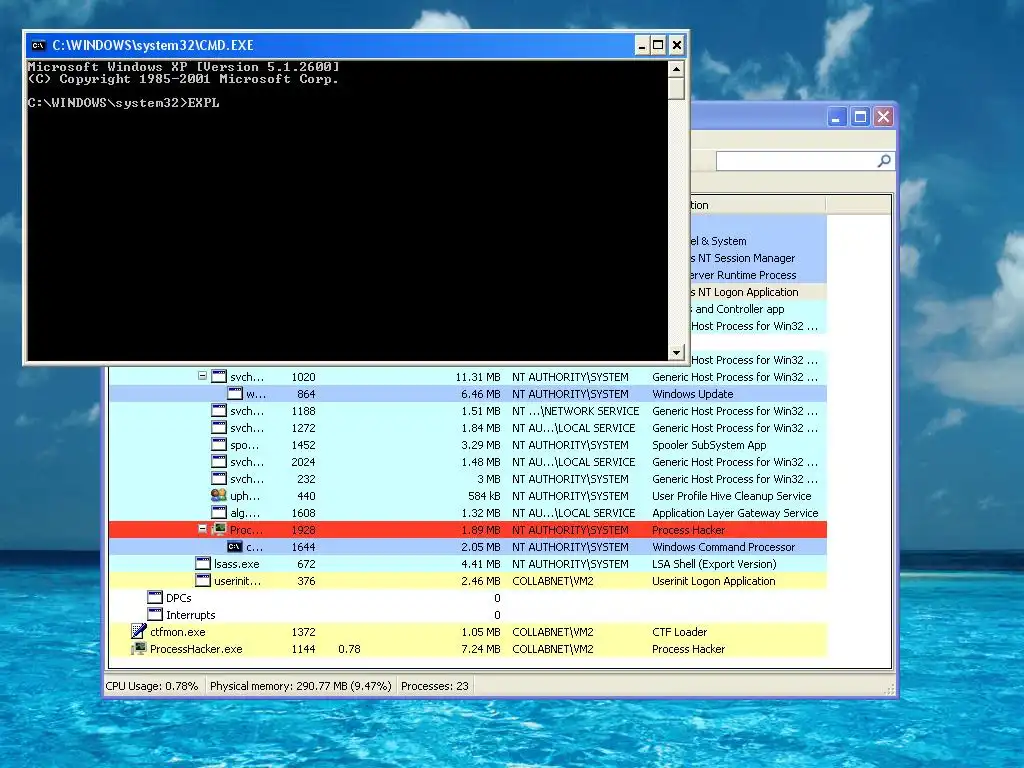Click the svchost icon in row PID 1272

219,428
